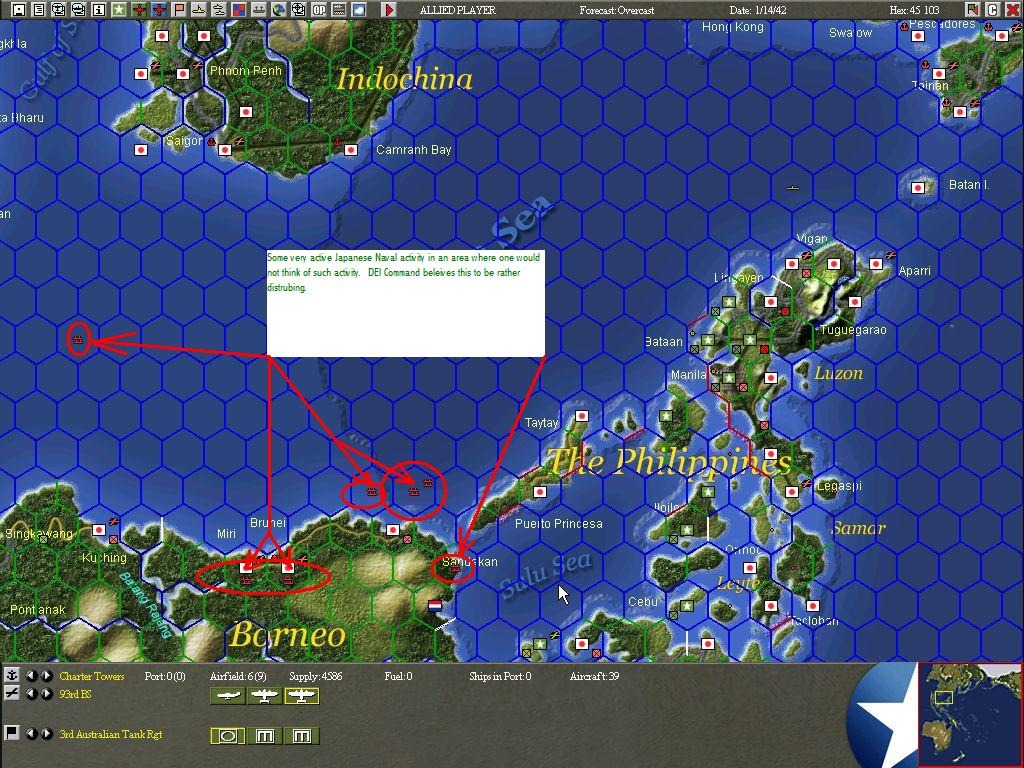Click the 'Aircraft: 39' value
The image size is (1024, 768).
(x=594, y=676)
